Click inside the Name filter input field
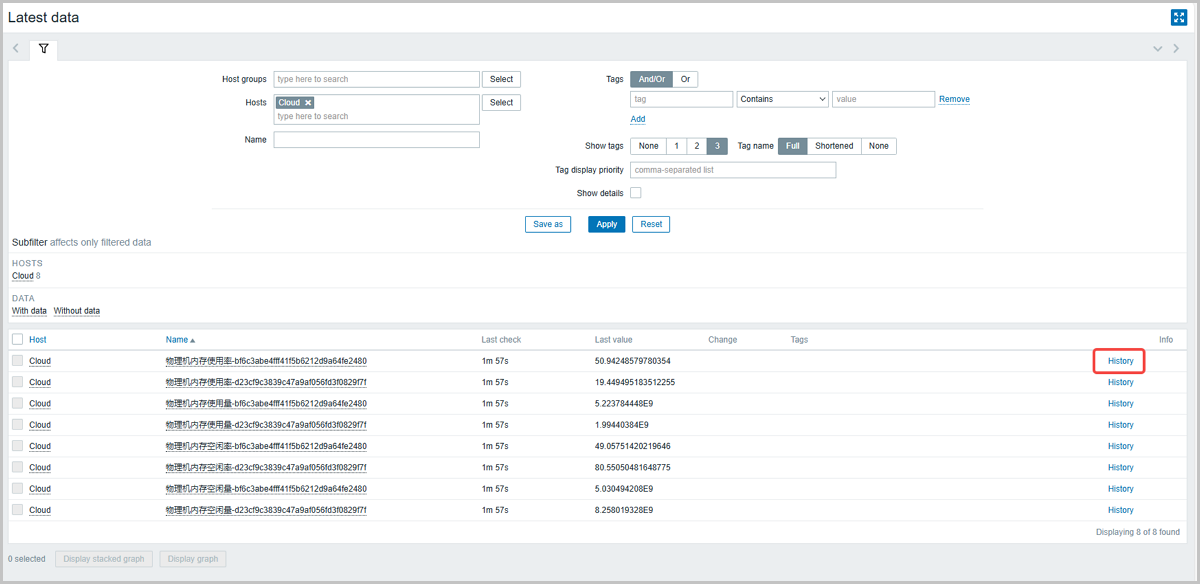This screenshot has height=584, width=1200. 376,139
